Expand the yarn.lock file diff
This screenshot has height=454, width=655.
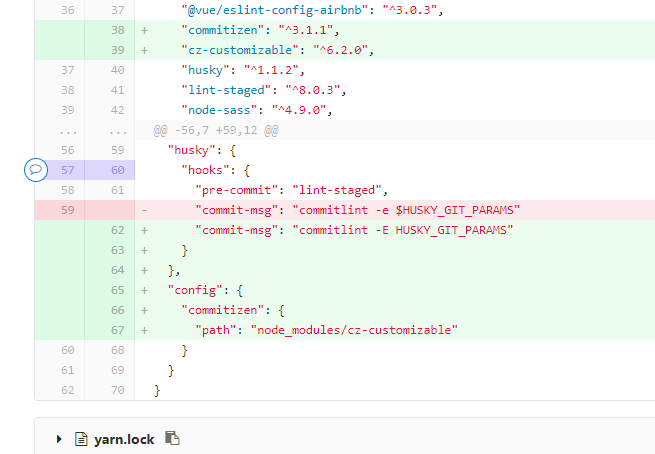[59, 439]
